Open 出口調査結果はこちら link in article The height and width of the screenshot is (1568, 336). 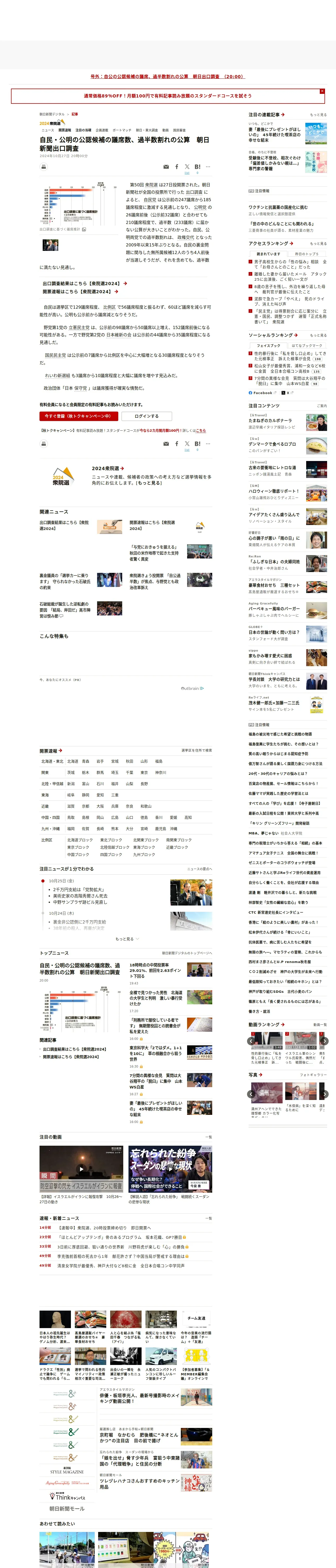[x=84, y=284]
